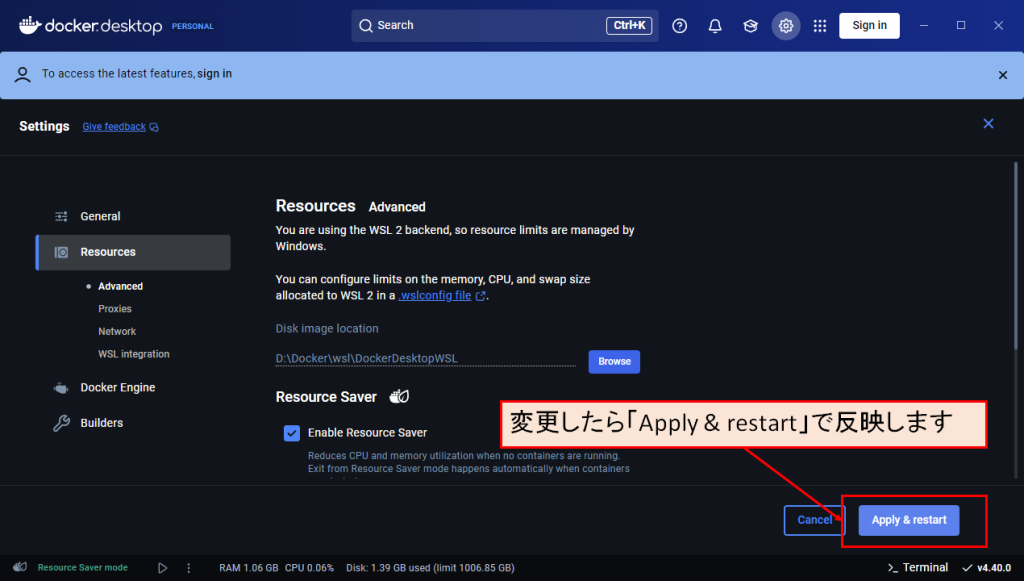Click the external link icon beside .wslconfig file
This screenshot has width=1024, height=581.
pyautogui.click(x=481, y=296)
